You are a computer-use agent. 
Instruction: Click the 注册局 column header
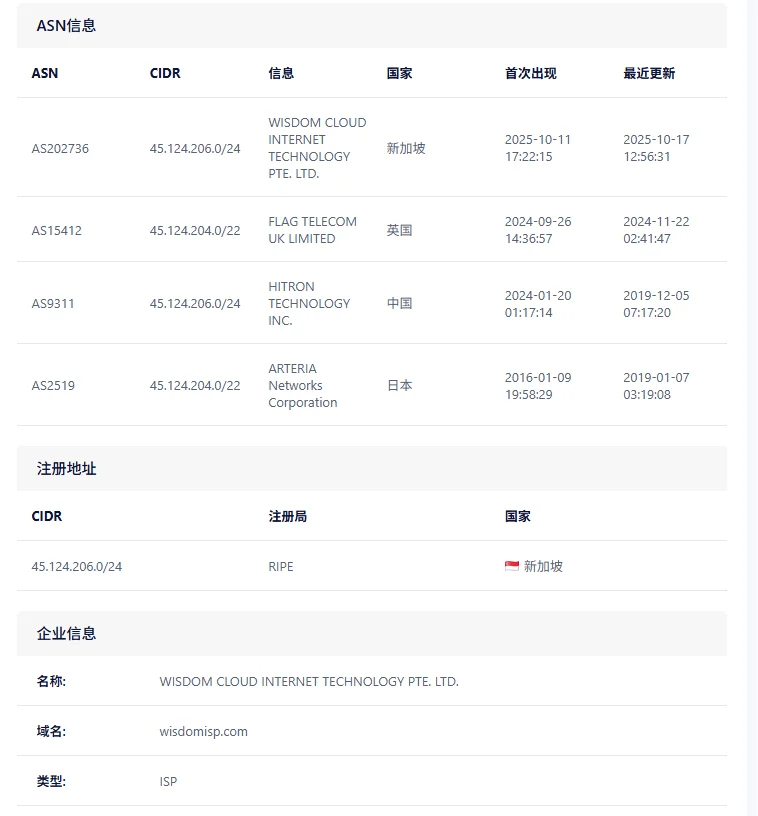pyautogui.click(x=287, y=516)
